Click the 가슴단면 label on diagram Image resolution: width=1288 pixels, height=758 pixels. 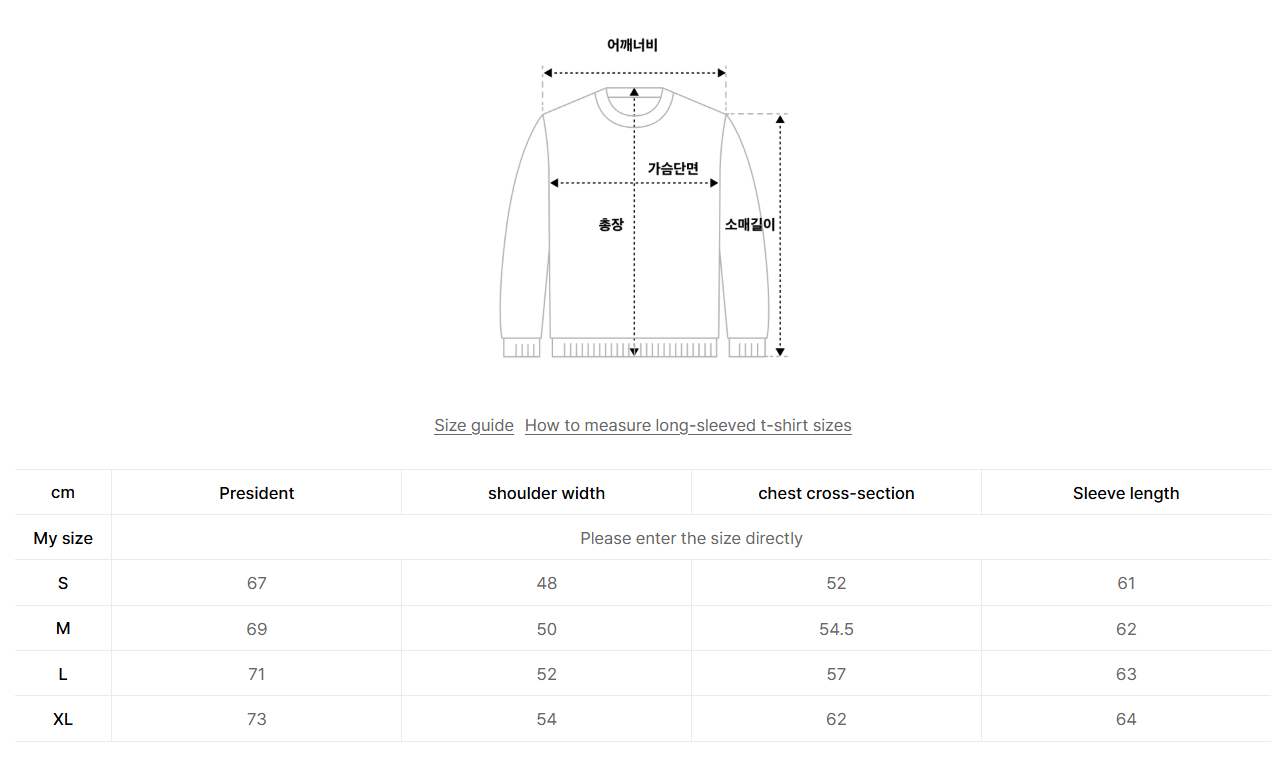pos(672,168)
